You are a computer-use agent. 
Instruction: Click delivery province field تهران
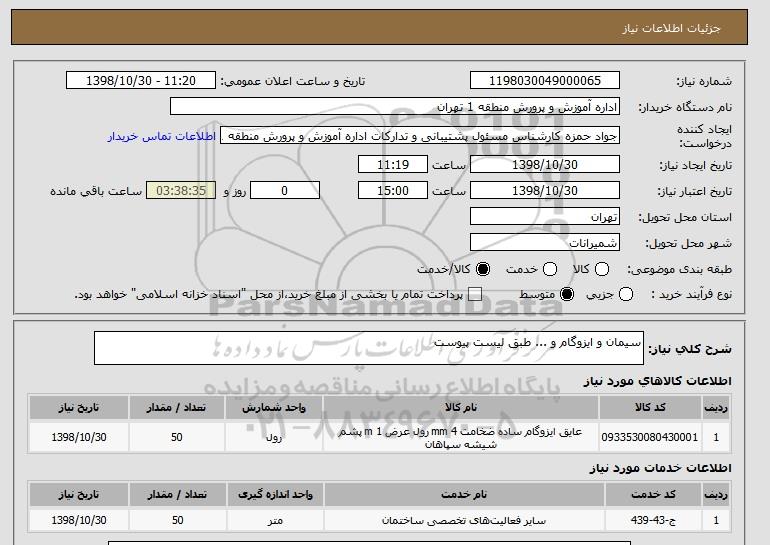click(x=545, y=217)
